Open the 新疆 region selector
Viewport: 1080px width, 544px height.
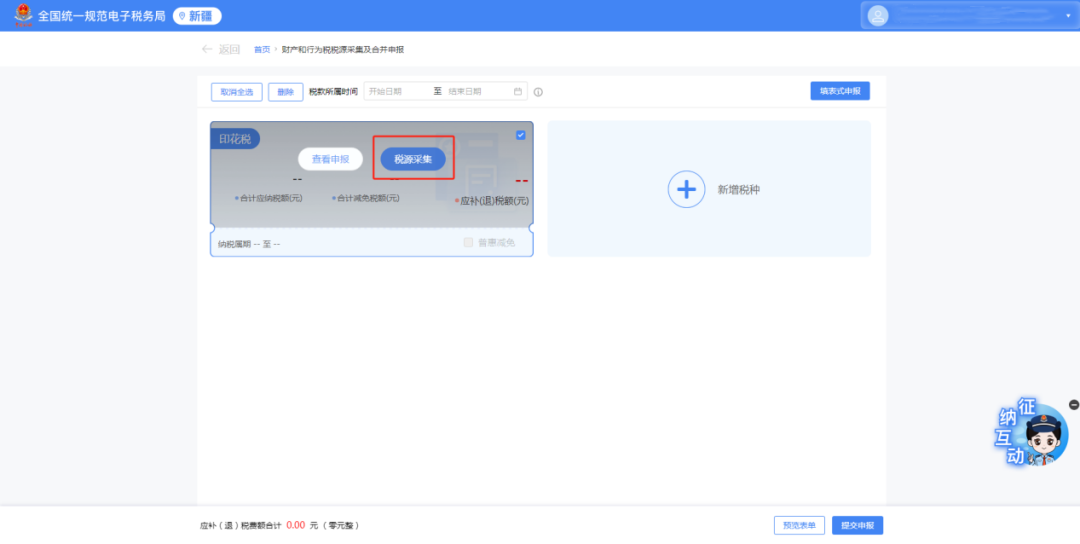[x=197, y=16]
